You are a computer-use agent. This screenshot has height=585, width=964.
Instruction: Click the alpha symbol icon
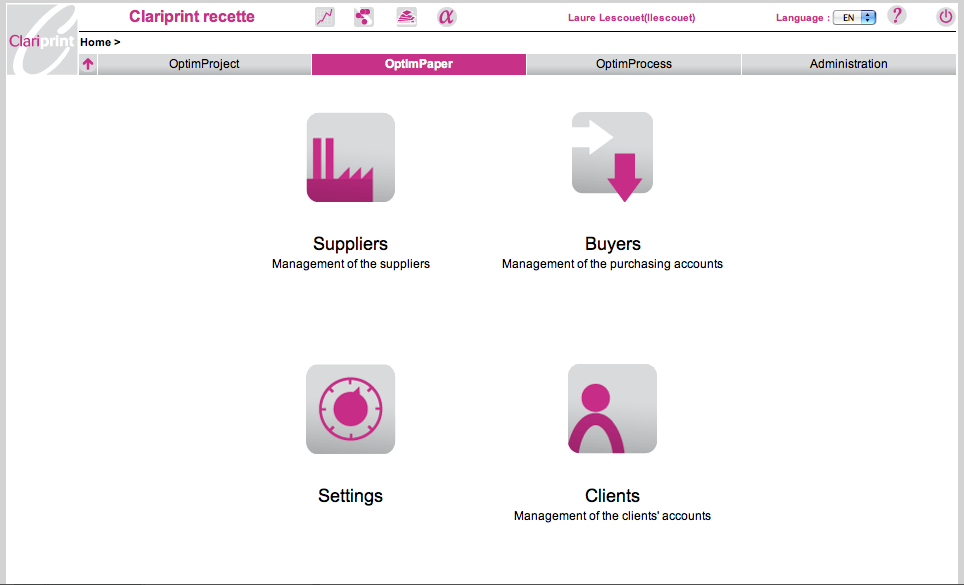pyautogui.click(x=446, y=17)
